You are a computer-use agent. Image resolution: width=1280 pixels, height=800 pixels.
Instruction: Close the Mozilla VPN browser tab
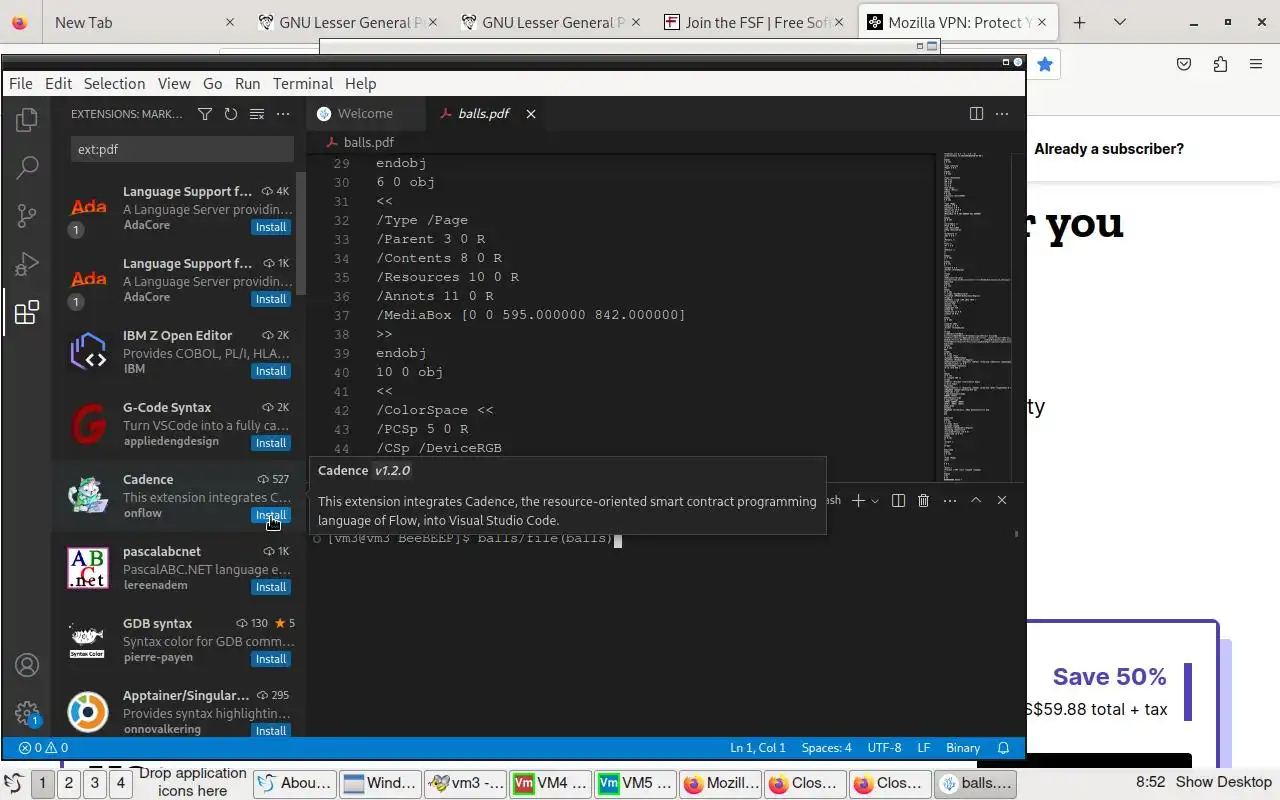coord(1043,22)
